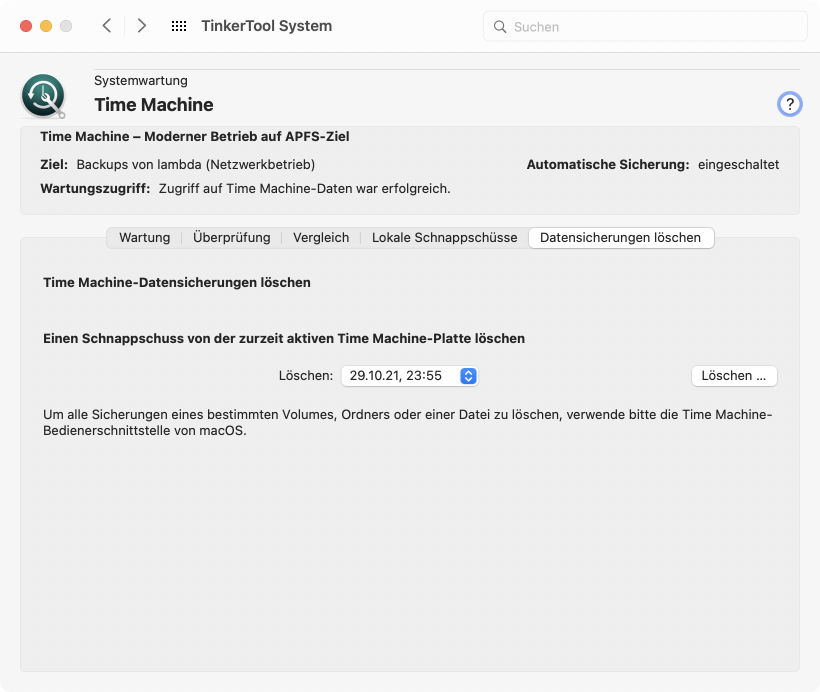Minimize window with the yellow button
The image size is (820, 692).
(46, 26)
